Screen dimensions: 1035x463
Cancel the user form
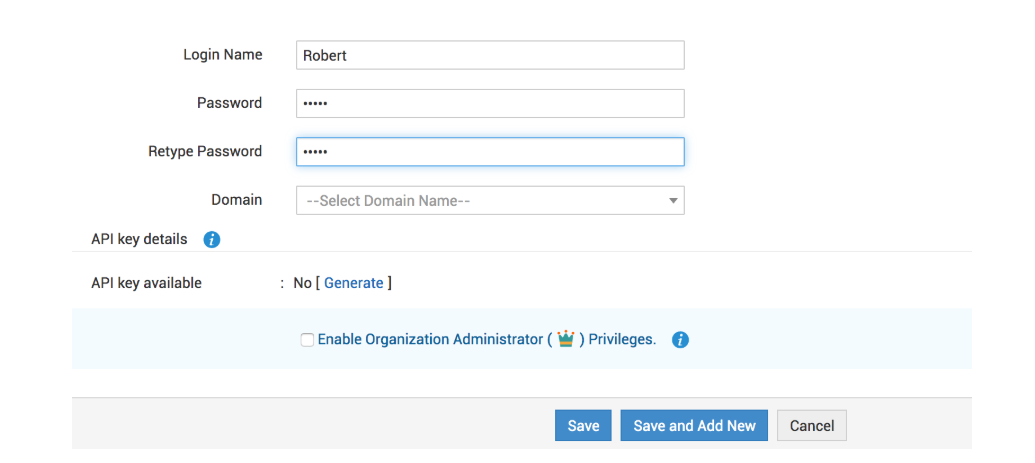click(x=812, y=426)
